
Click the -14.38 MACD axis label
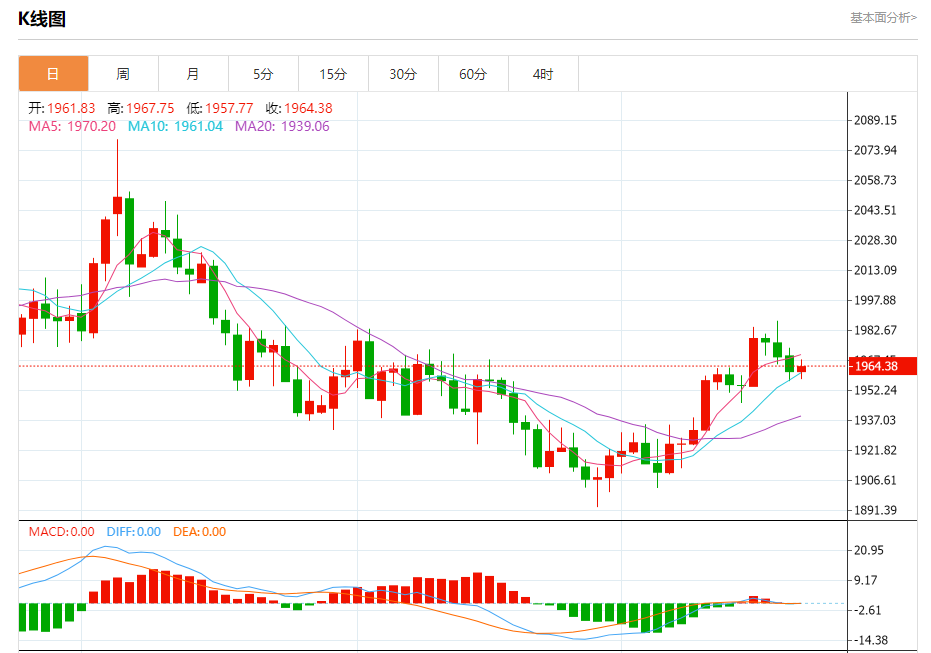tap(871, 640)
